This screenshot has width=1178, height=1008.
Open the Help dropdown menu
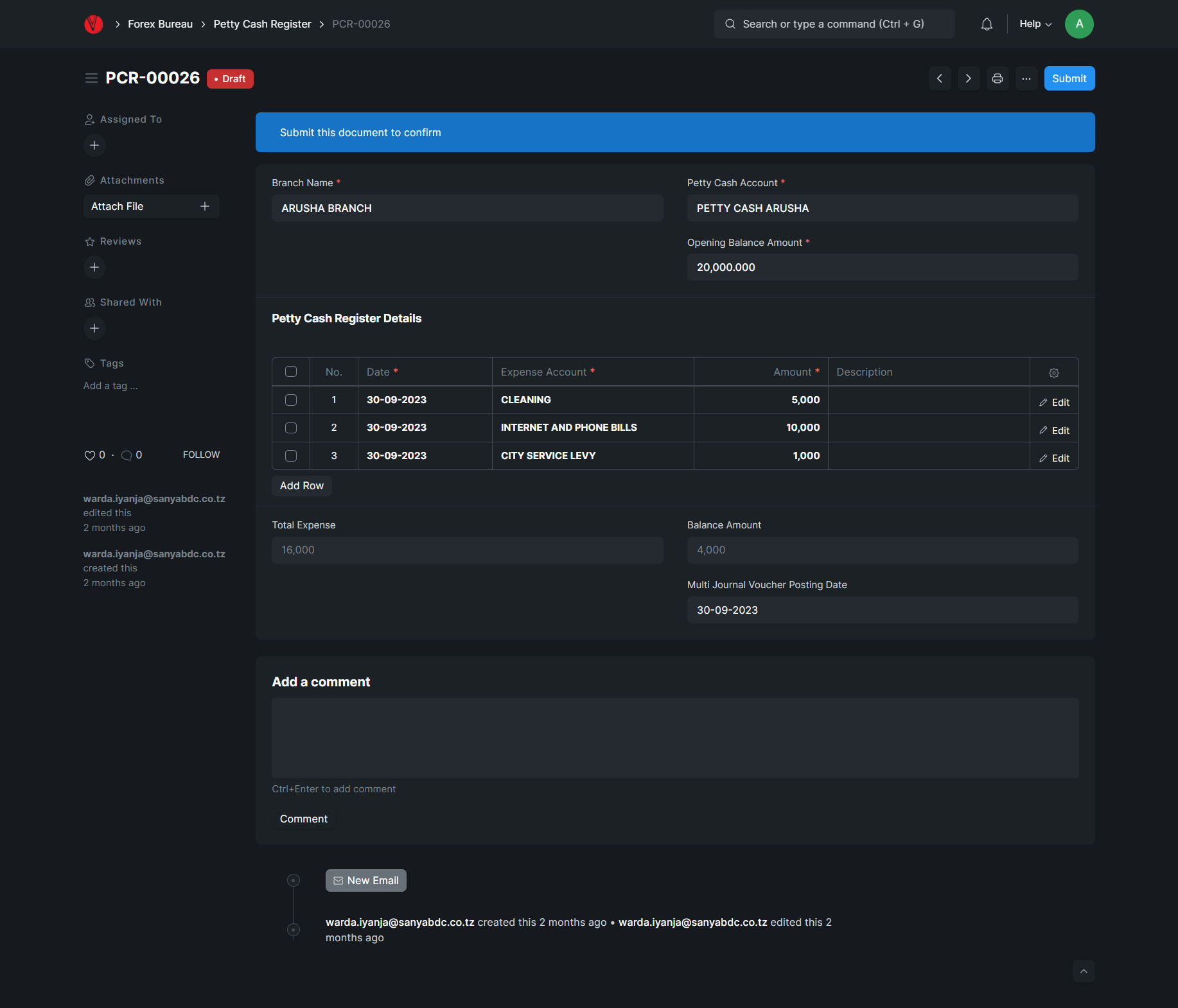(1035, 24)
